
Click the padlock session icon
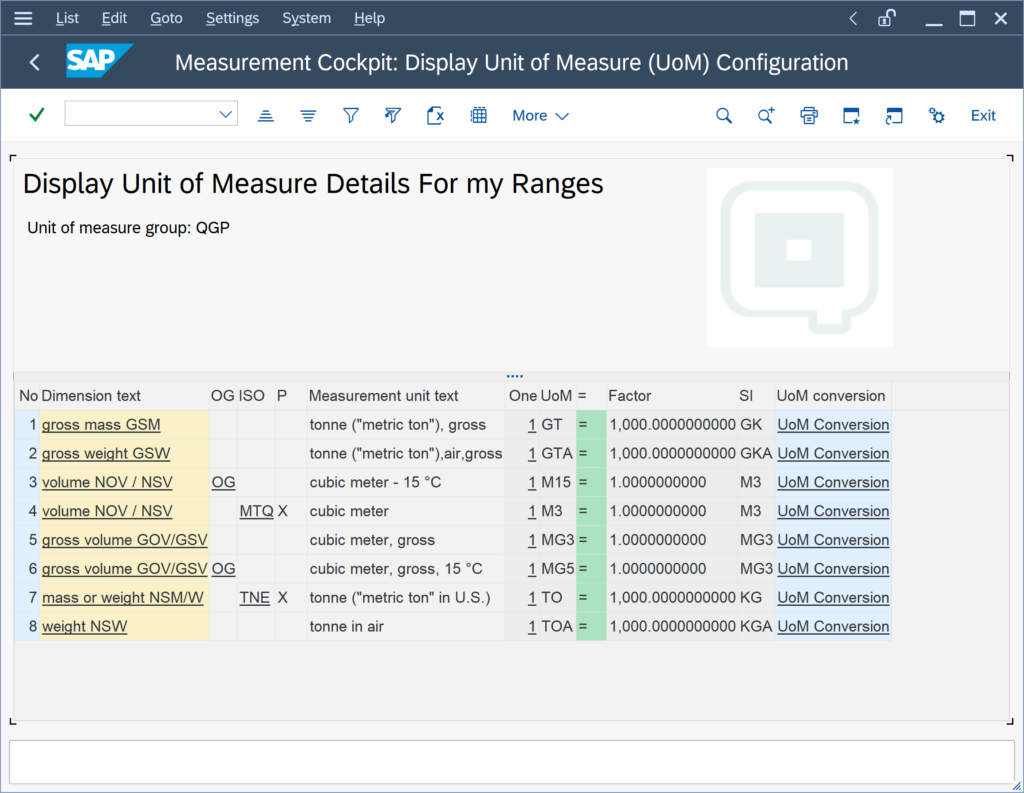pyautogui.click(x=886, y=18)
